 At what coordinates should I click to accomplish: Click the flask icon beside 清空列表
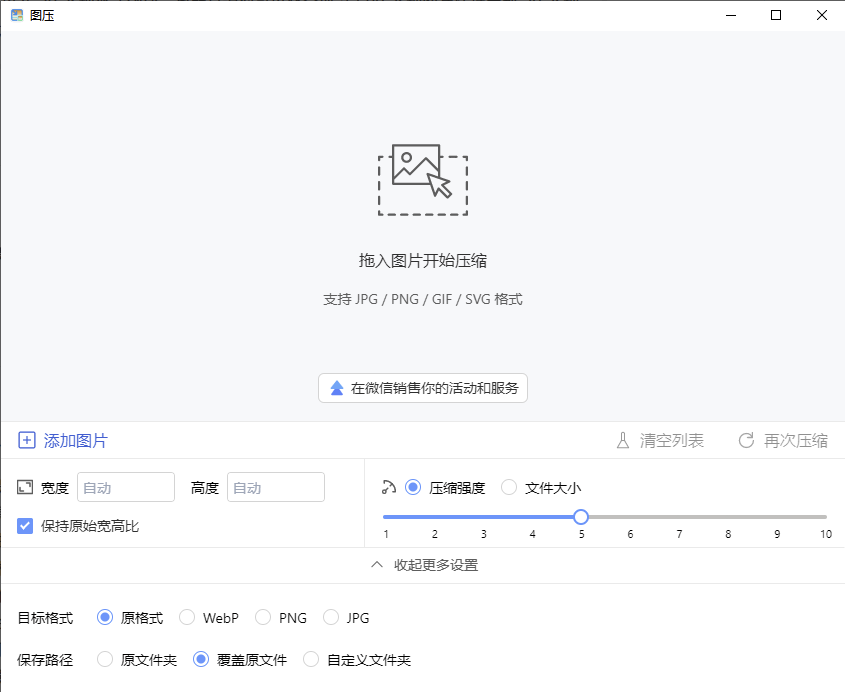tap(622, 441)
